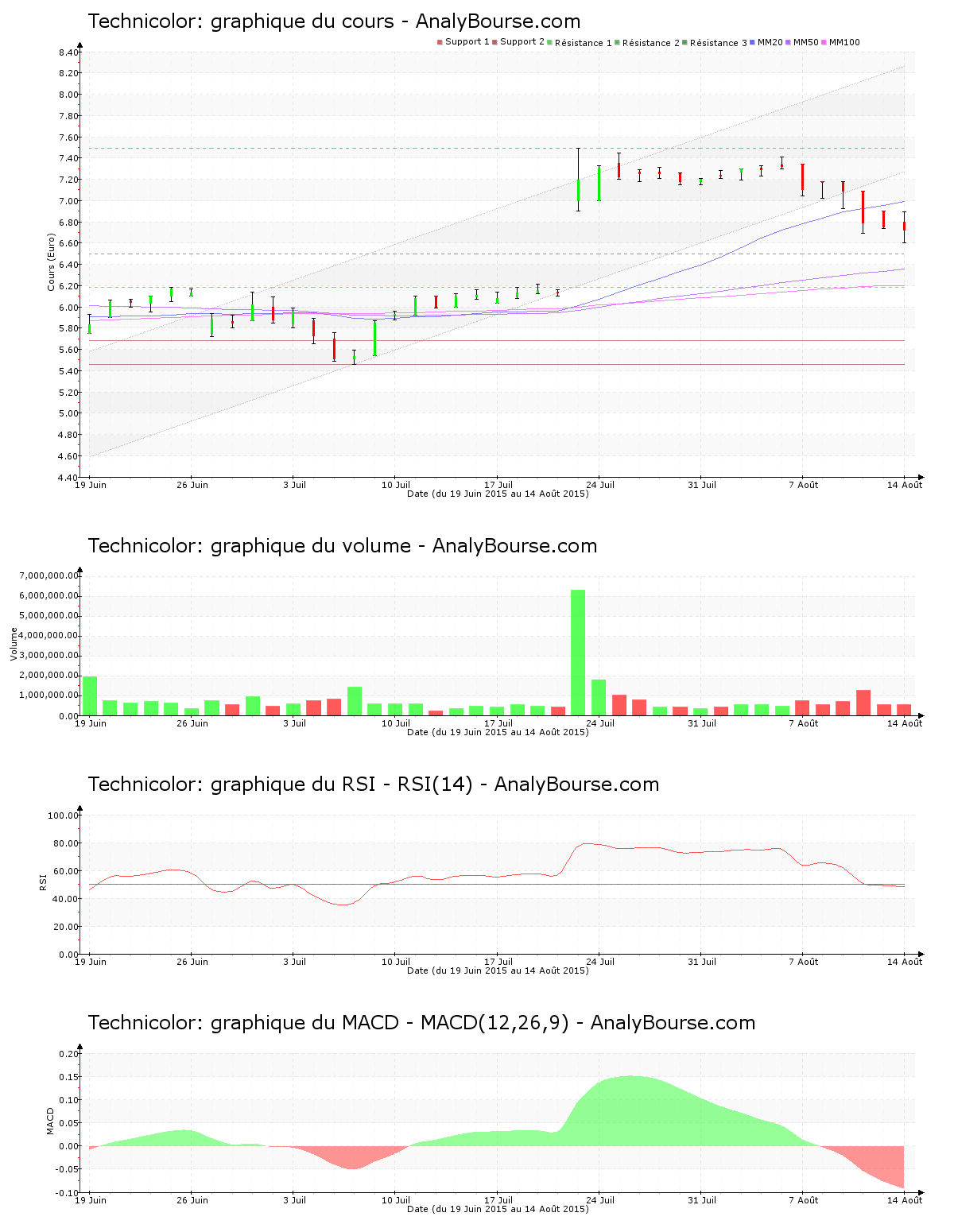954x1232 pixels.
Task: Click the cours chart title text
Action: coord(334,21)
